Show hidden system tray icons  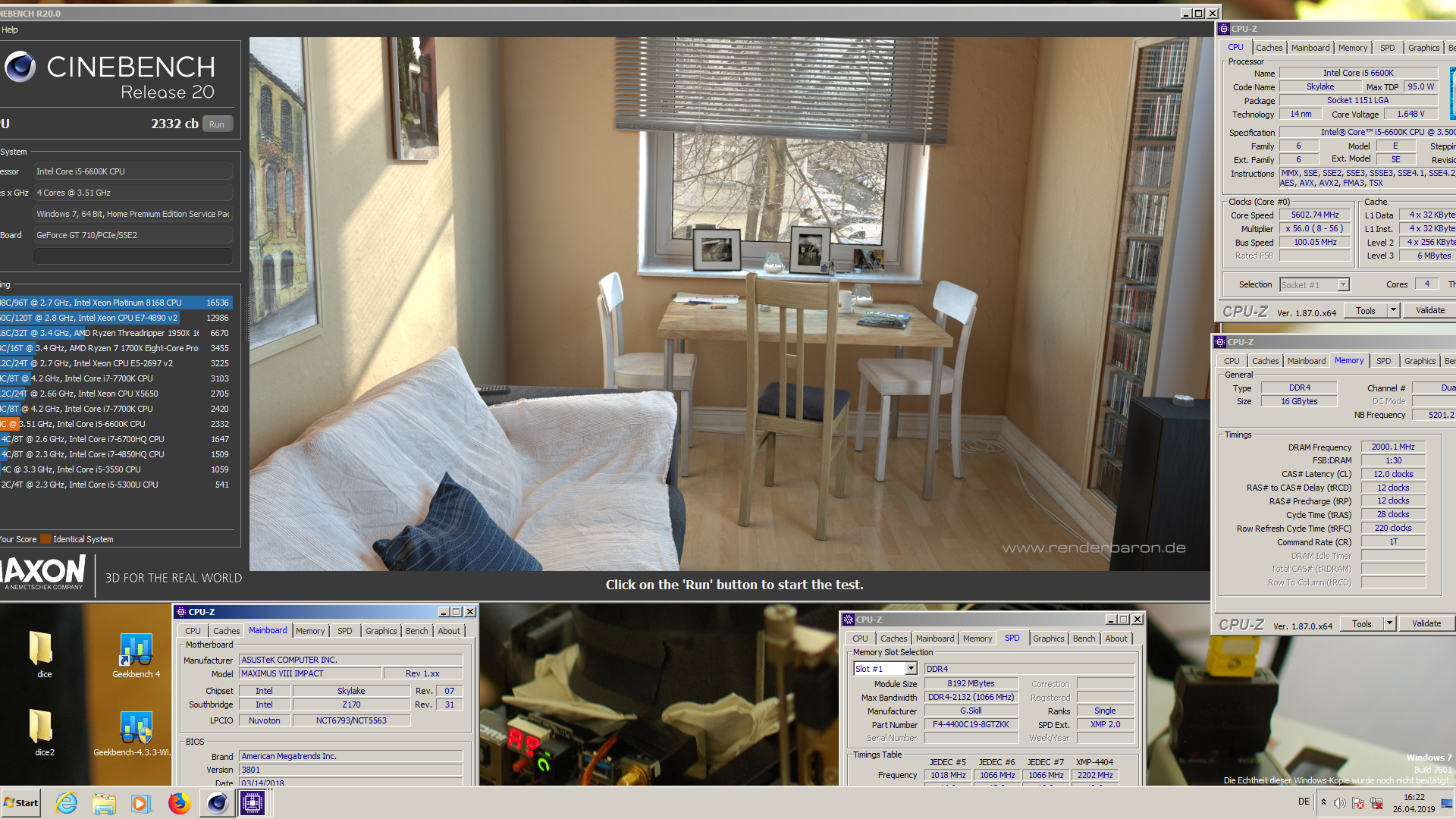(1323, 802)
